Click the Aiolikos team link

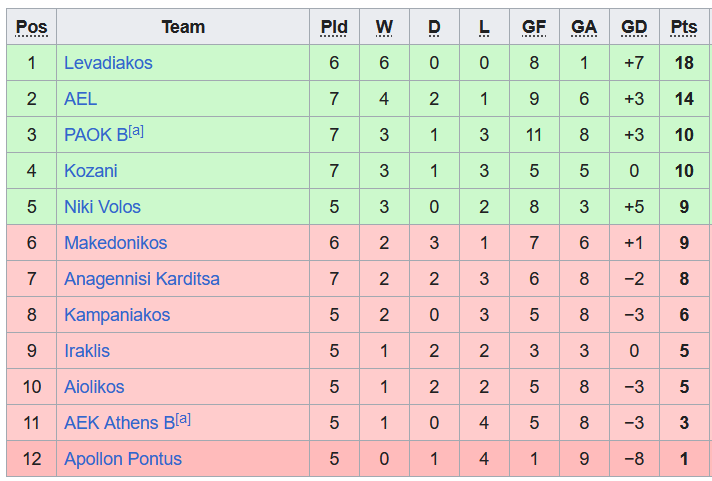point(96,387)
